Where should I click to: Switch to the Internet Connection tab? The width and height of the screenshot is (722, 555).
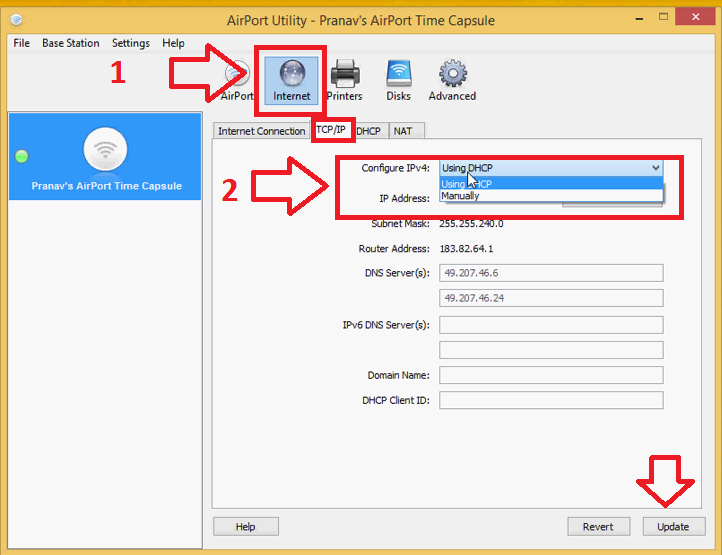pos(261,131)
